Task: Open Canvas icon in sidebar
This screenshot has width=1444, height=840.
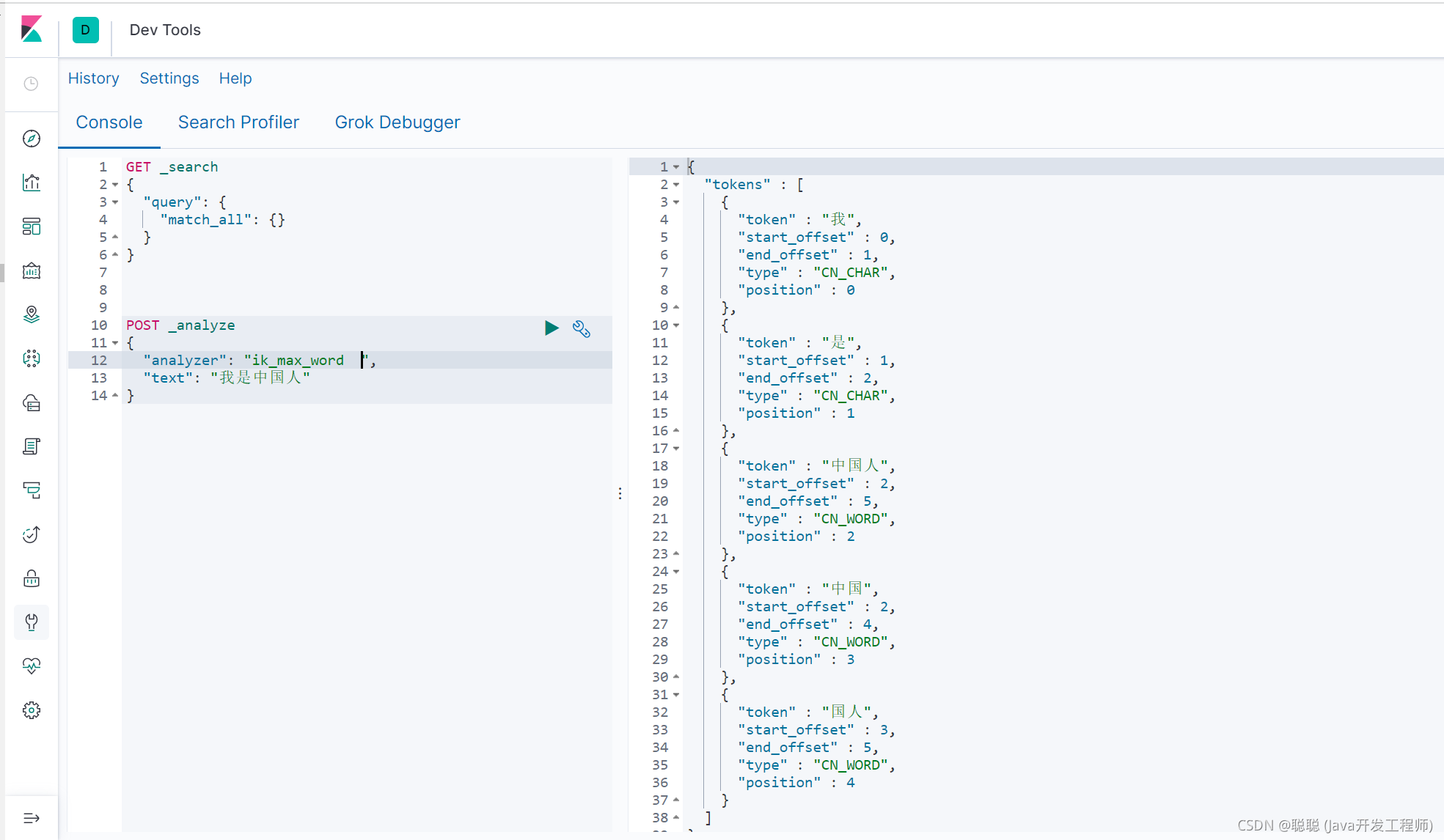Action: pyautogui.click(x=32, y=270)
